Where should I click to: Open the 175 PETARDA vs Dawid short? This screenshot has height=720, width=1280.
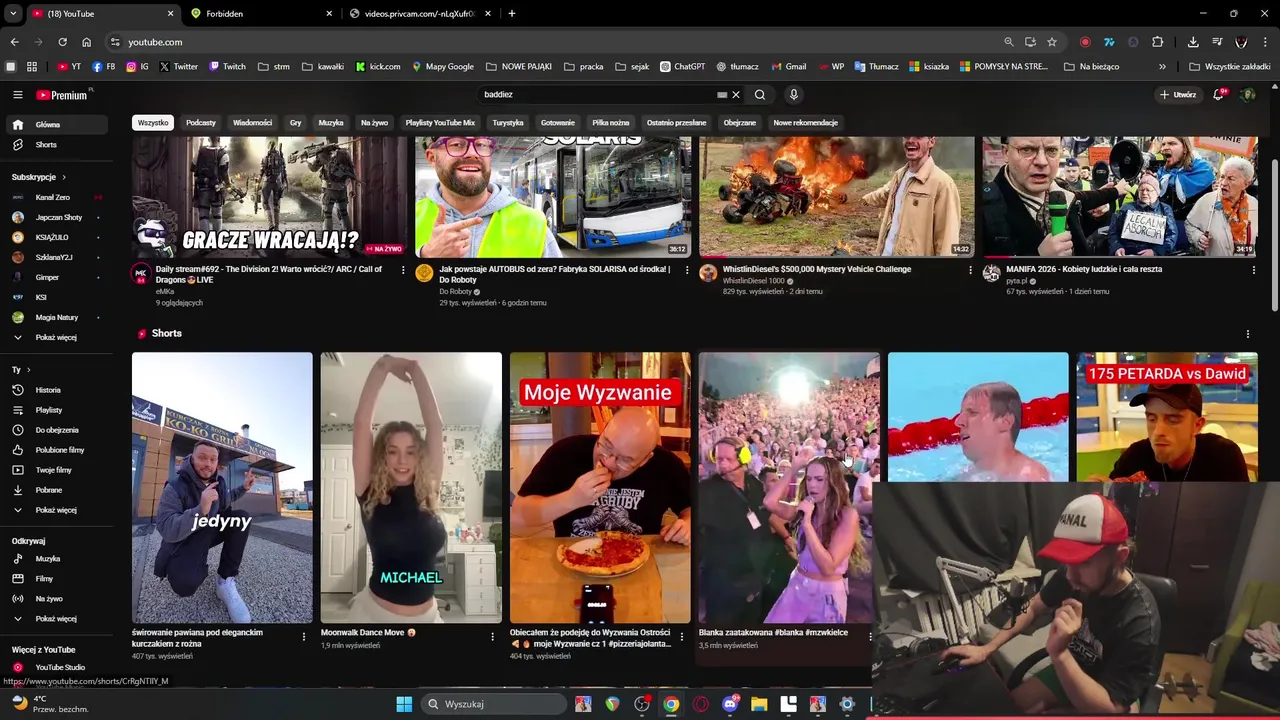pyautogui.click(x=1167, y=417)
